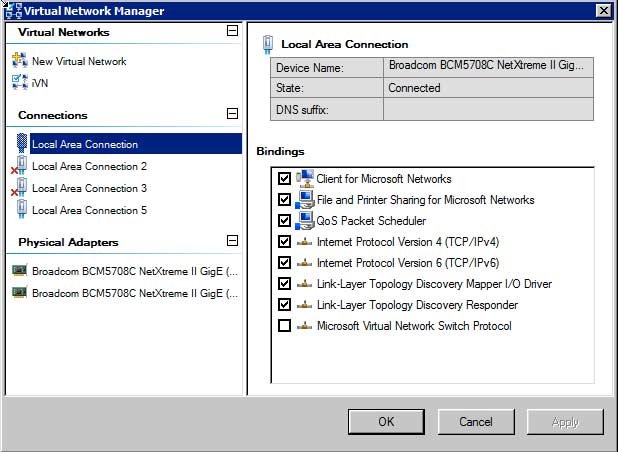Click the Client for Microsoft Networks icon

tap(305, 179)
